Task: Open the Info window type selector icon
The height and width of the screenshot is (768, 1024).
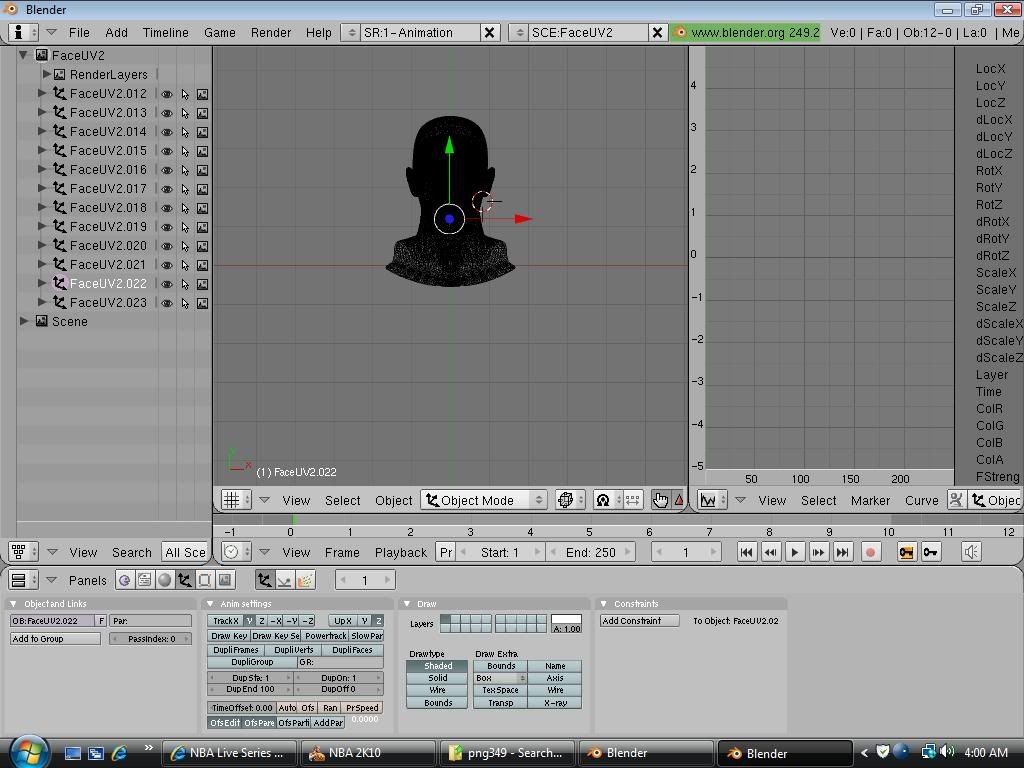Action: point(24,32)
